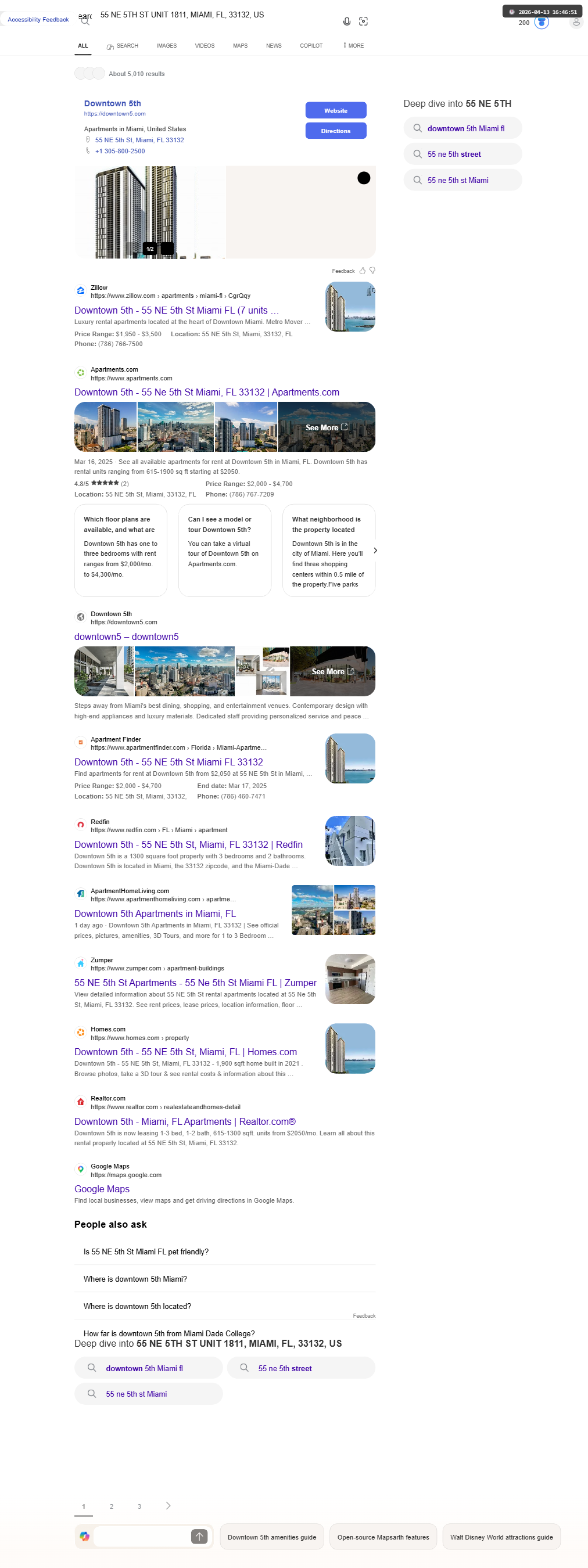Click the Zumper favicon

click(80, 963)
